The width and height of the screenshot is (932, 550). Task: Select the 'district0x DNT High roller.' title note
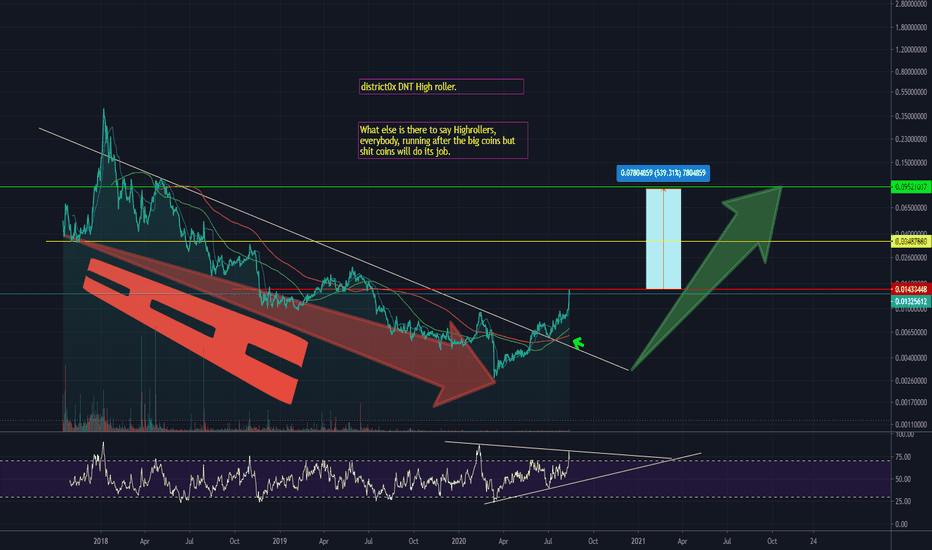point(441,87)
